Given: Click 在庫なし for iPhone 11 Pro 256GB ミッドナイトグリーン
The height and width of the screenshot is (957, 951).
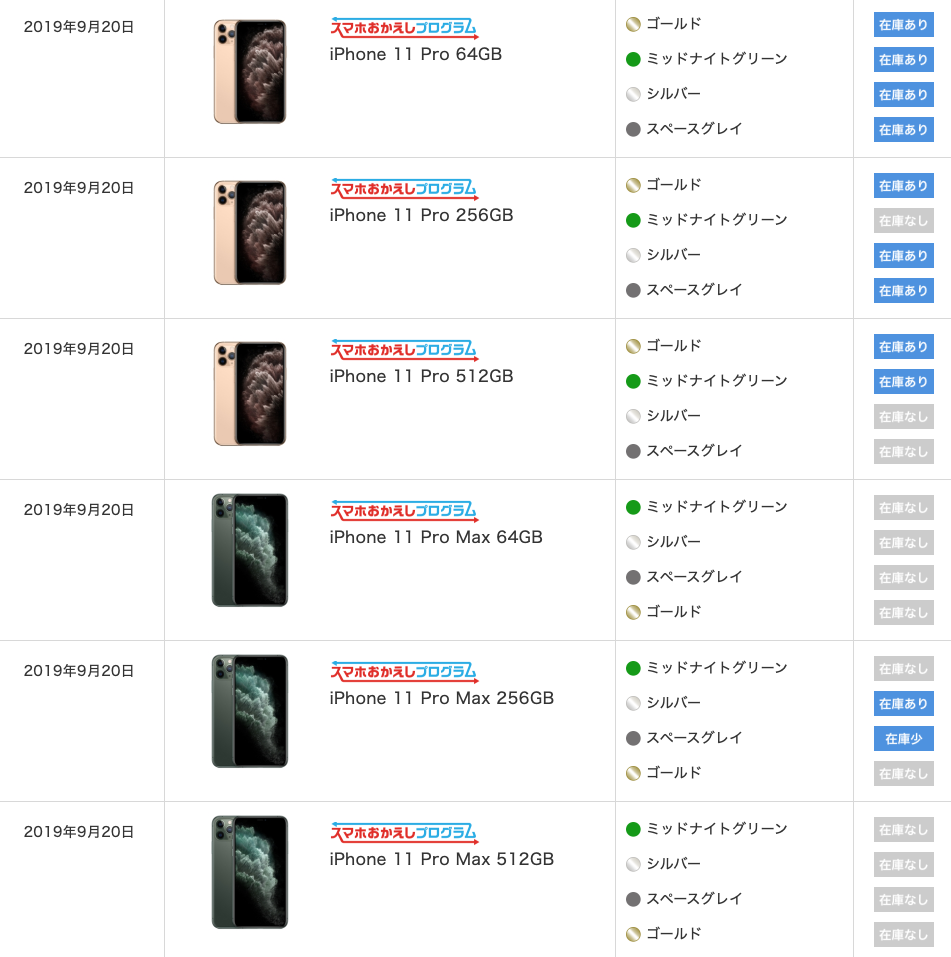Looking at the screenshot, I should 903,220.
